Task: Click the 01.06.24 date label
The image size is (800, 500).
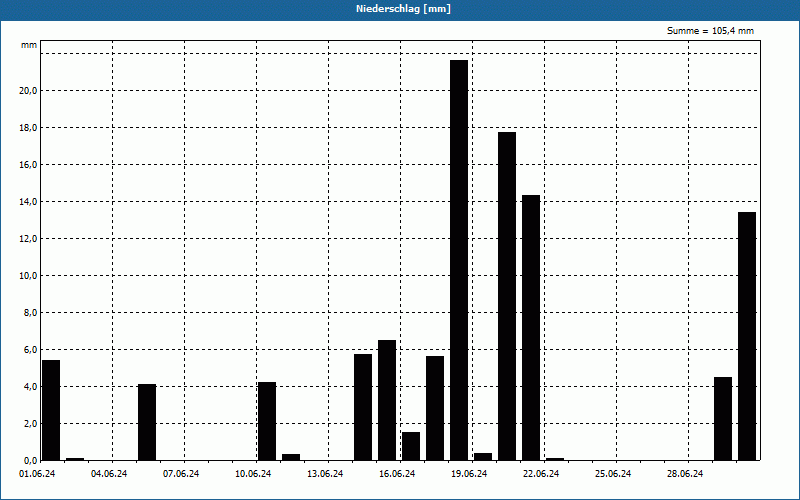Action: 37,474
